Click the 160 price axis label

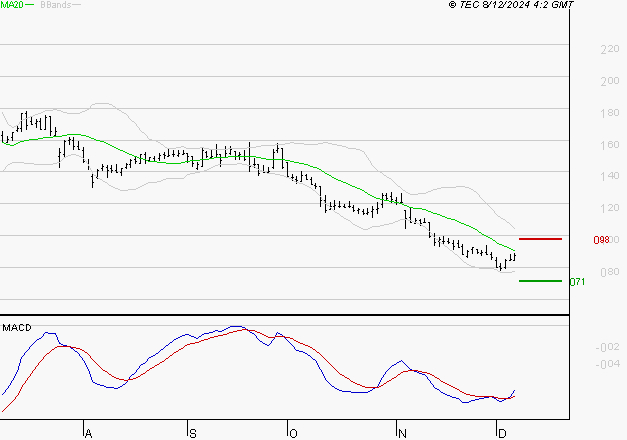pyautogui.click(x=610, y=144)
